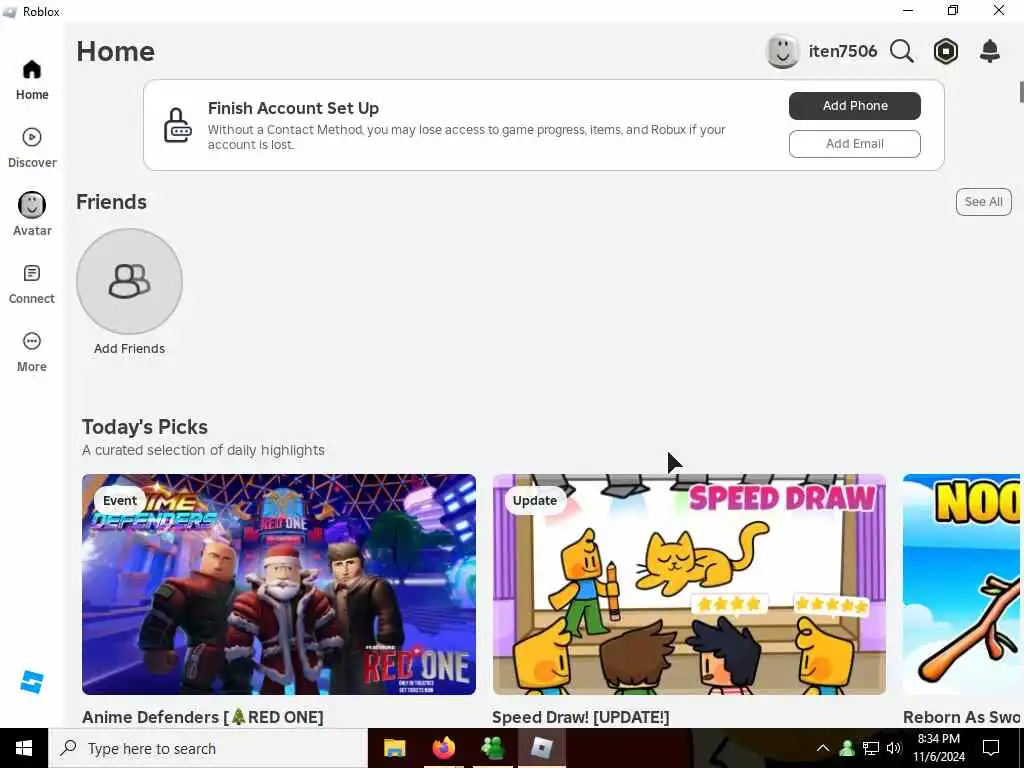Click the taskbar search box
The height and width of the screenshot is (768, 1024).
208,748
